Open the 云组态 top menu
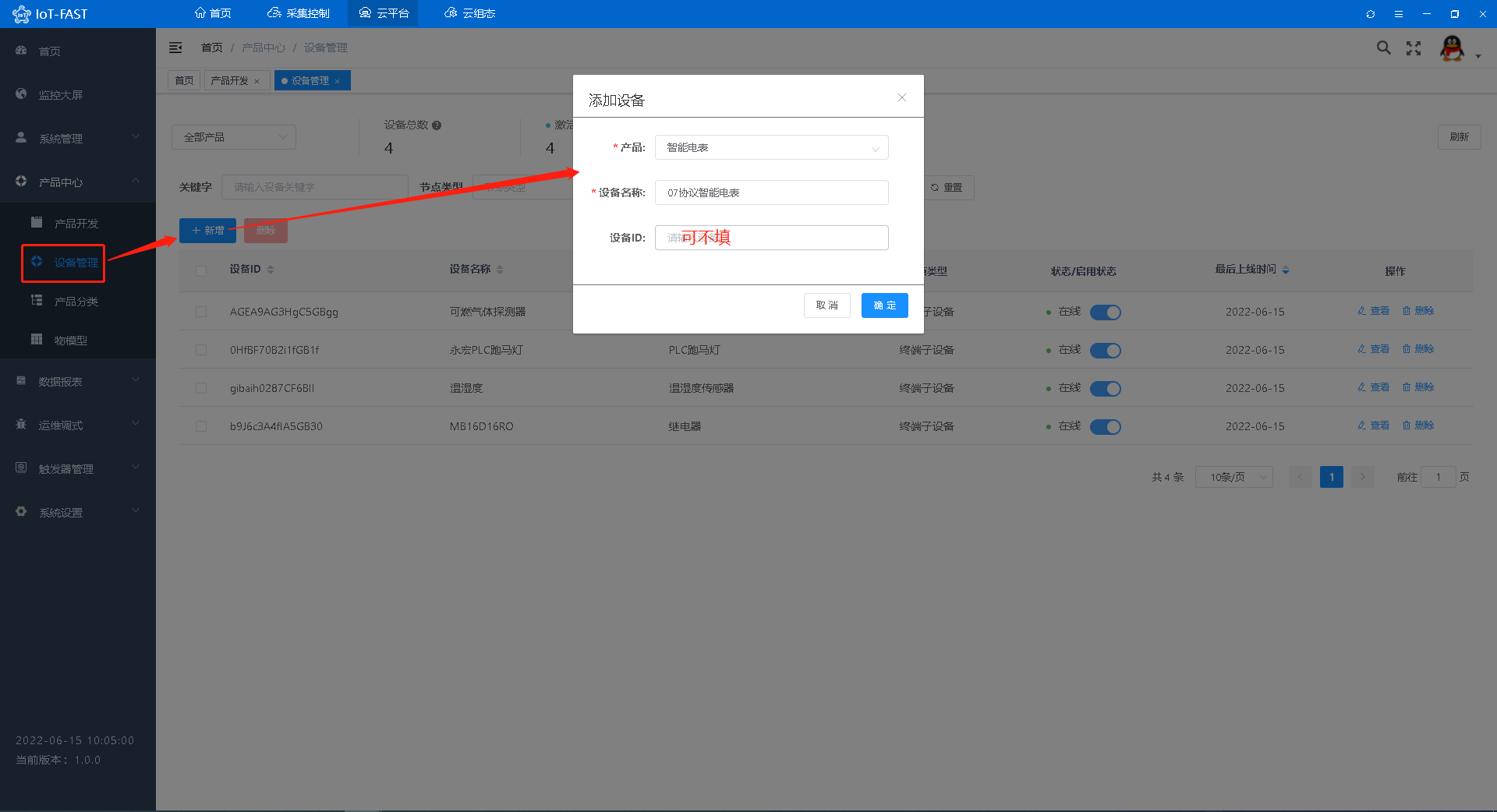The image size is (1497, 812). pos(469,13)
